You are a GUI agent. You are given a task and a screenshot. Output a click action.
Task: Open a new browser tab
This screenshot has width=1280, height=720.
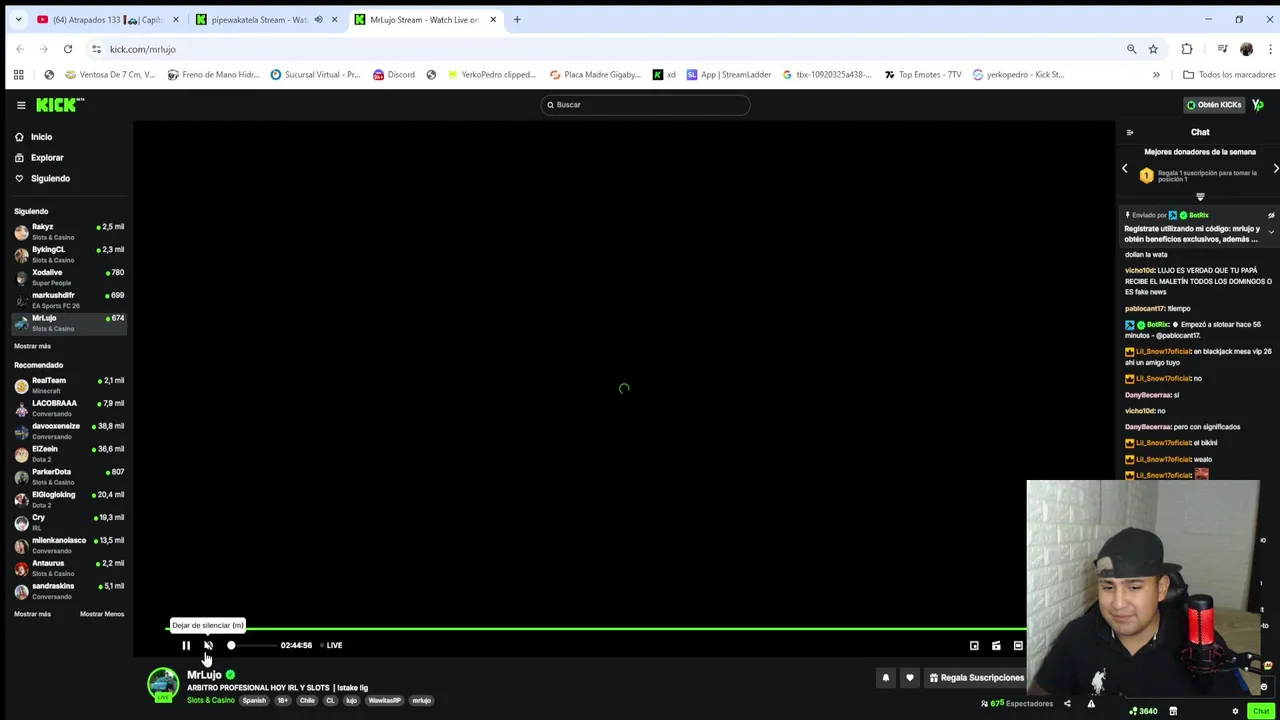[x=517, y=19]
